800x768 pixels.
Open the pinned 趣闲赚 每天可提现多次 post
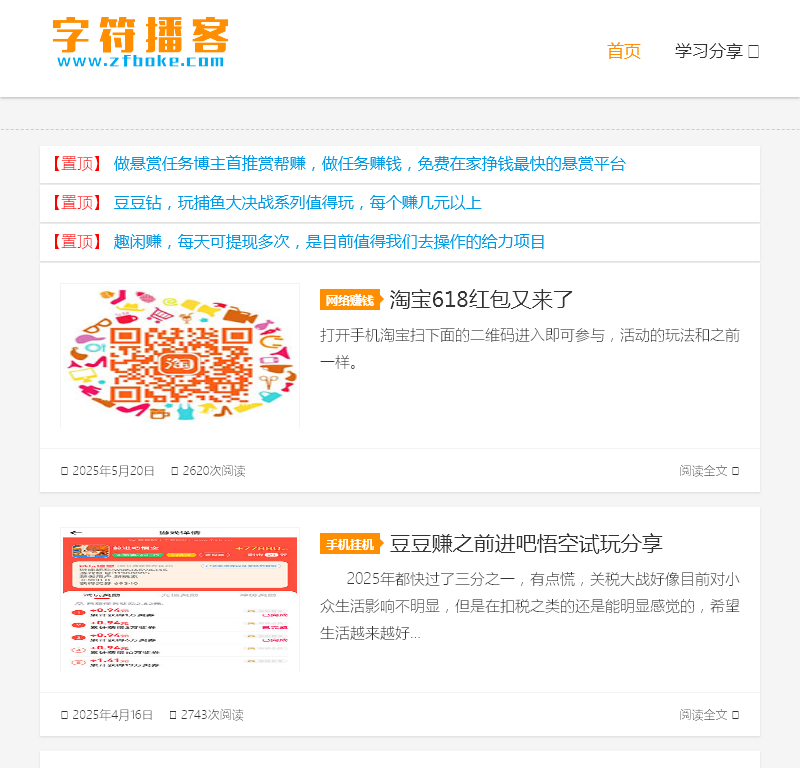[x=329, y=242]
